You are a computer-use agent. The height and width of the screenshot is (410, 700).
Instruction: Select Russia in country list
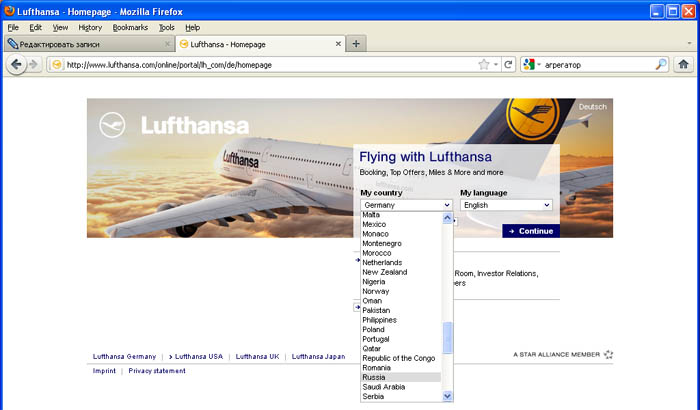[401, 377]
